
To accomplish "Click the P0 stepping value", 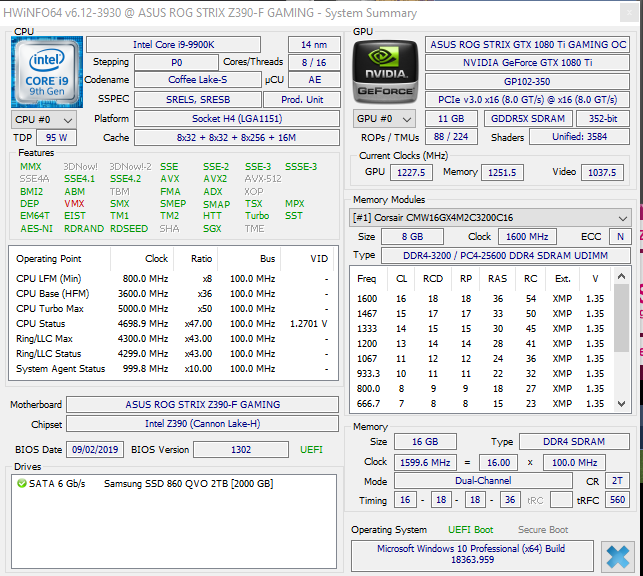I will 176,63.
